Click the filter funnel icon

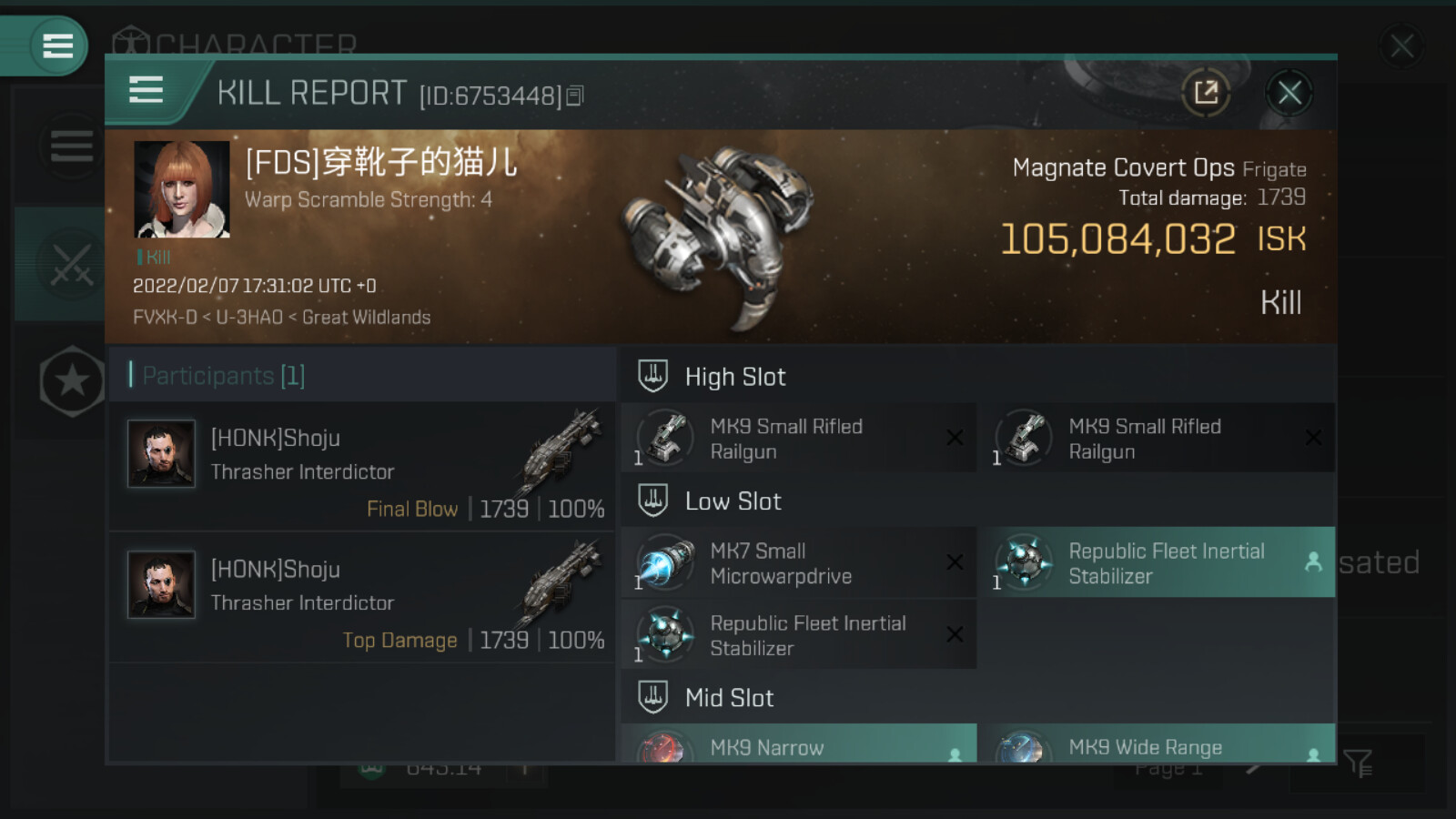click(x=1357, y=763)
